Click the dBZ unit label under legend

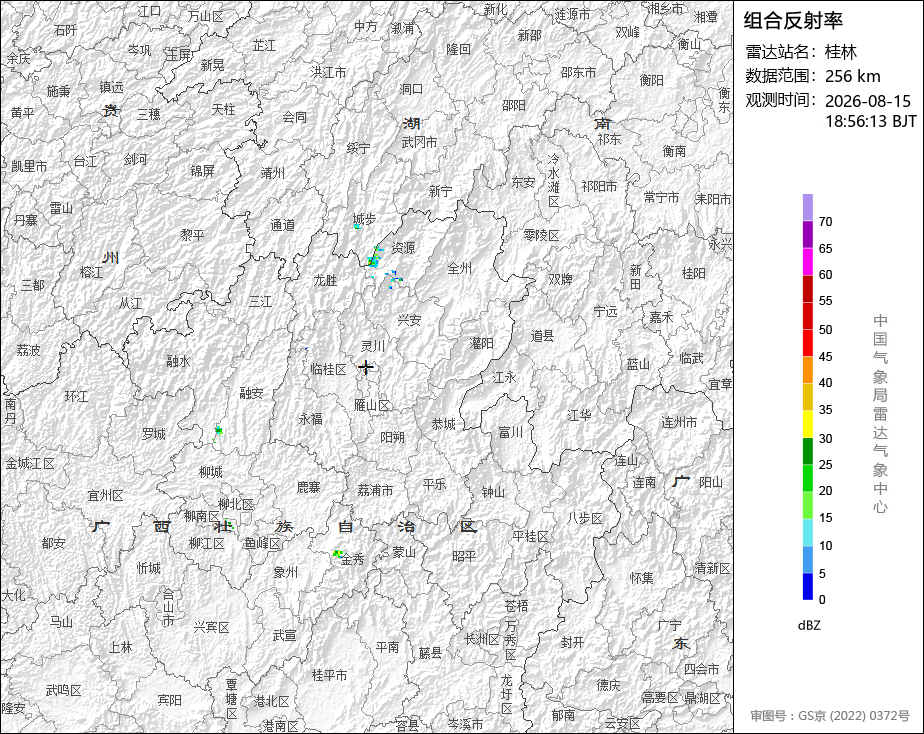pos(809,625)
